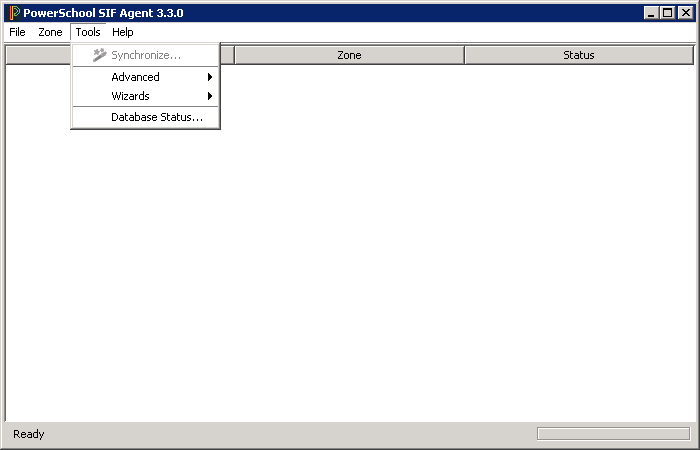This screenshot has width=700, height=450.
Task: Expand the Advanced submenu arrow
Action: (210, 77)
